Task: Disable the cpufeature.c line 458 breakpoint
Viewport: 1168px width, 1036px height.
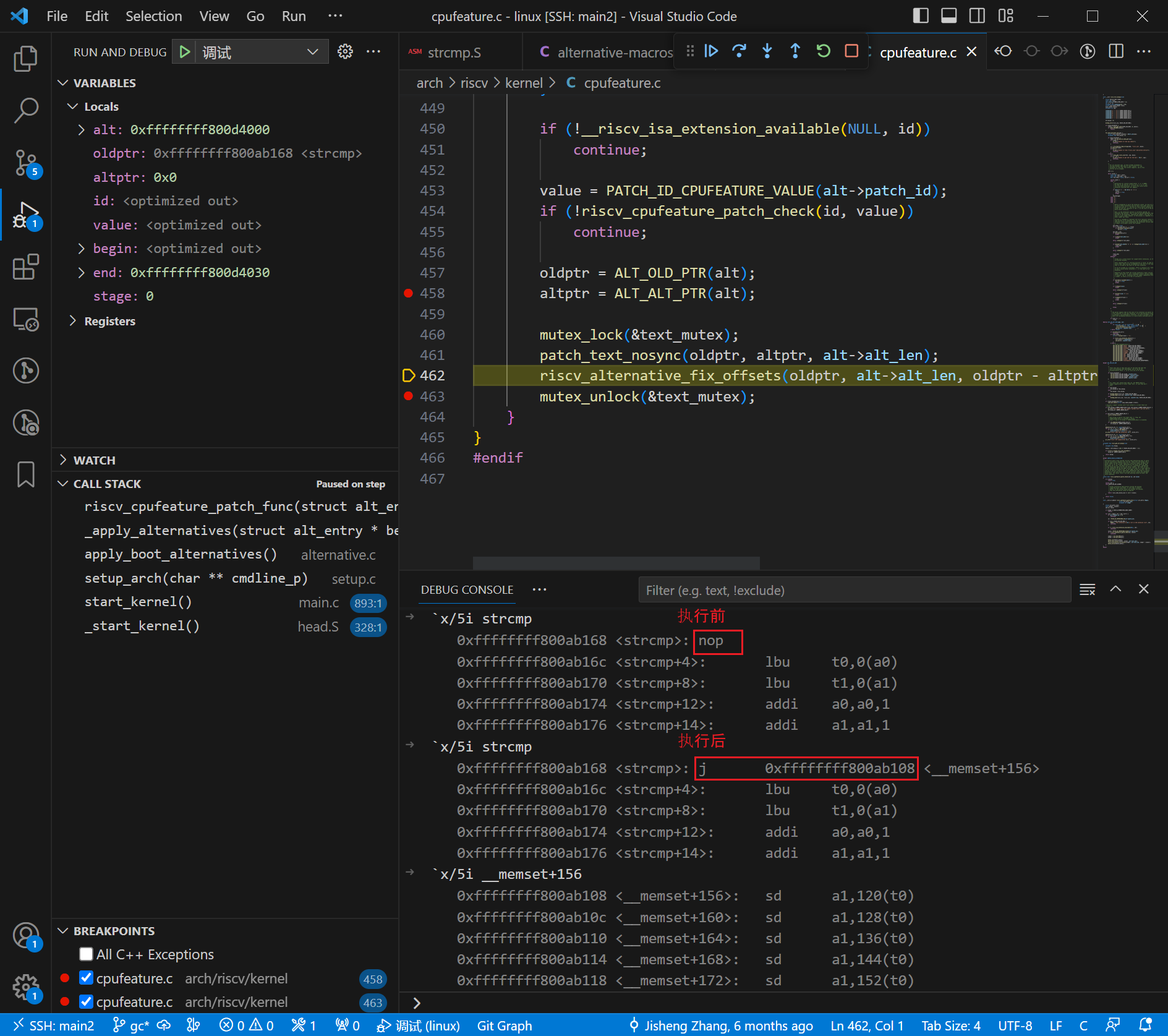Action: click(x=87, y=978)
